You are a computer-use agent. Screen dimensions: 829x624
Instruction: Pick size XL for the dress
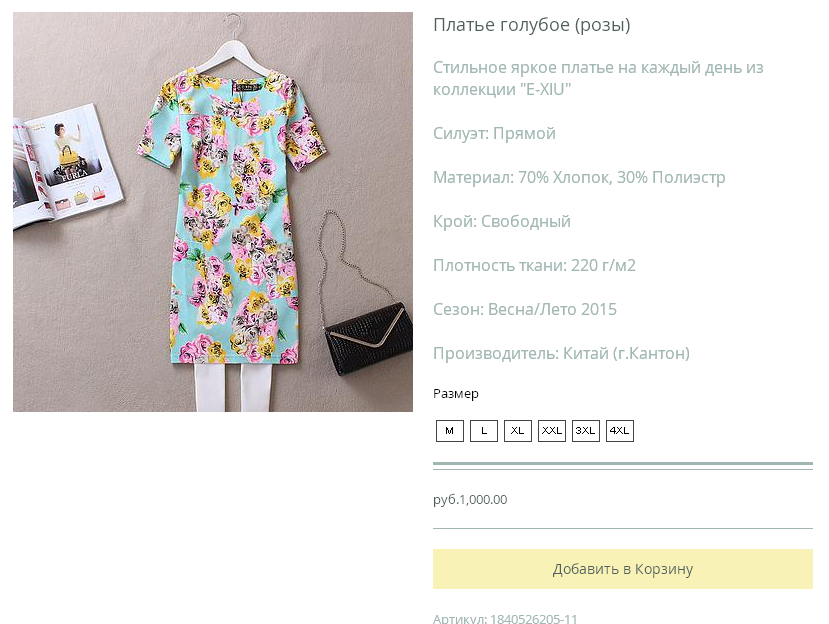[x=518, y=431]
